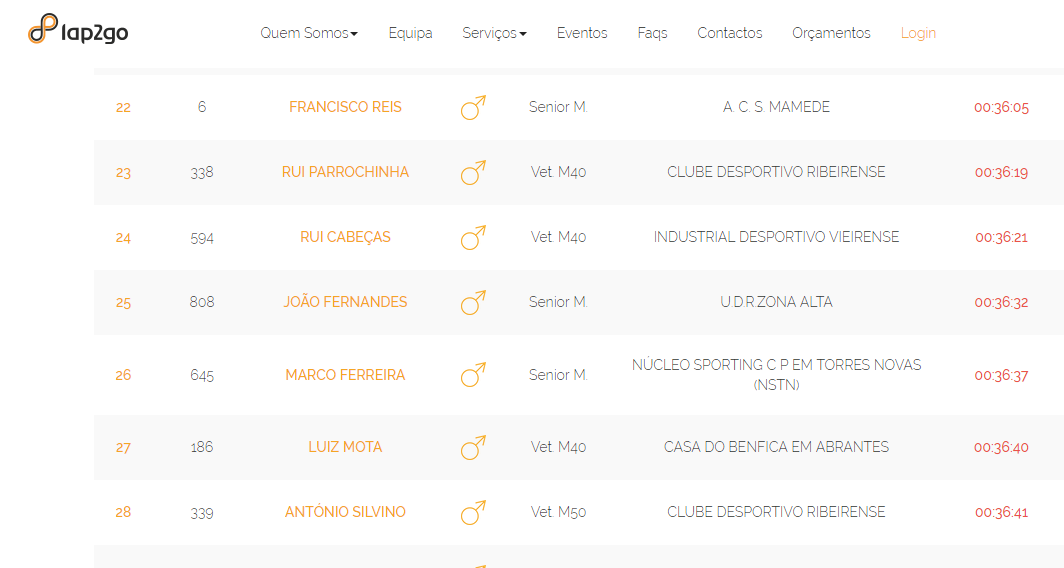Image resolution: width=1064 pixels, height=568 pixels.
Task: Select the ANTÓNIO SILVINO name link
Action: [x=345, y=512]
